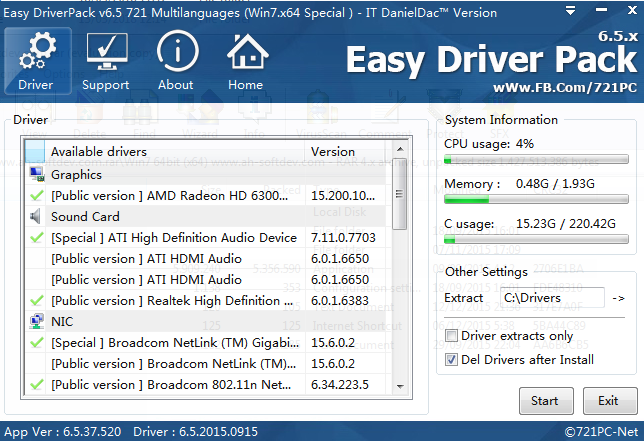The width and height of the screenshot is (644, 441).
Task: Click the Sound Card speaker icon
Action: click(x=36, y=216)
